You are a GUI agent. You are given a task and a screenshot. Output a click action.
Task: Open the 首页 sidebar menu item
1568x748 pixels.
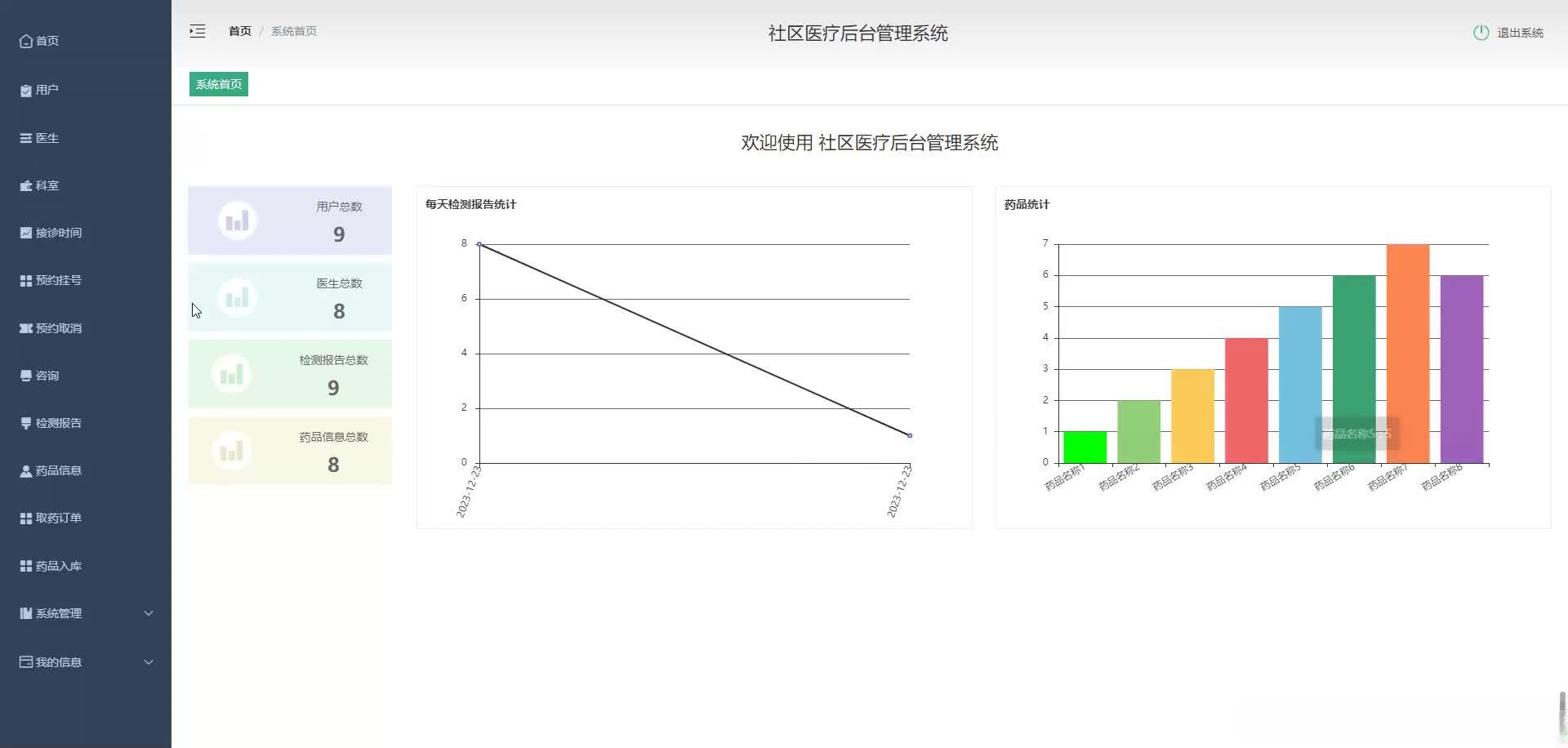point(86,41)
